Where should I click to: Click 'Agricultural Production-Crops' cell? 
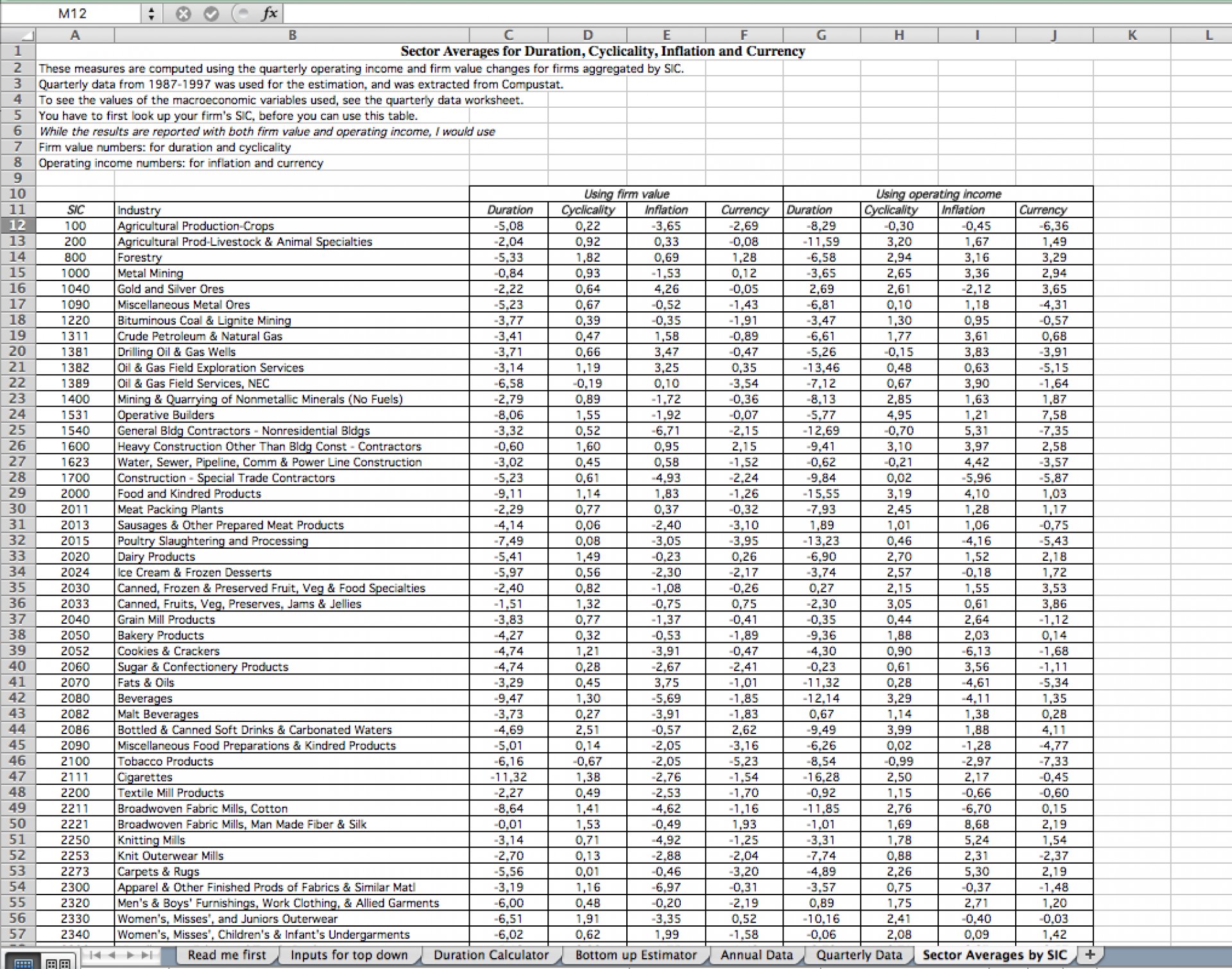click(292, 226)
